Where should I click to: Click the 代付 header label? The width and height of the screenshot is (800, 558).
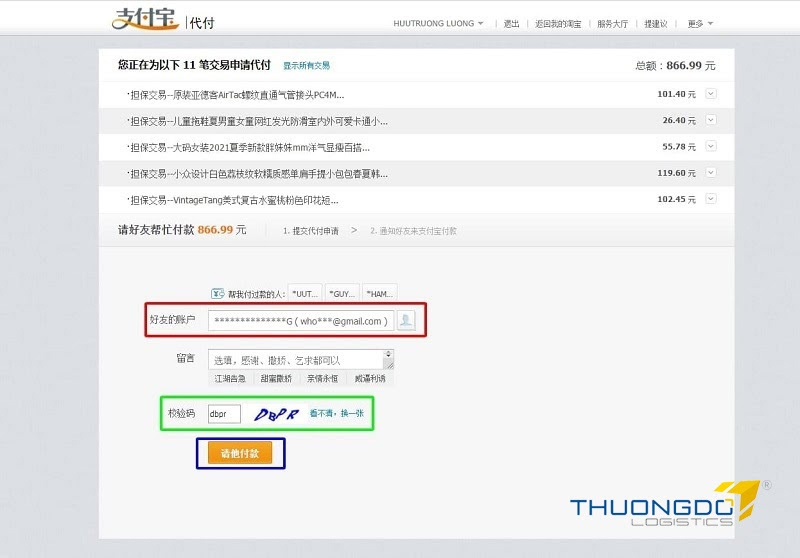coord(202,23)
